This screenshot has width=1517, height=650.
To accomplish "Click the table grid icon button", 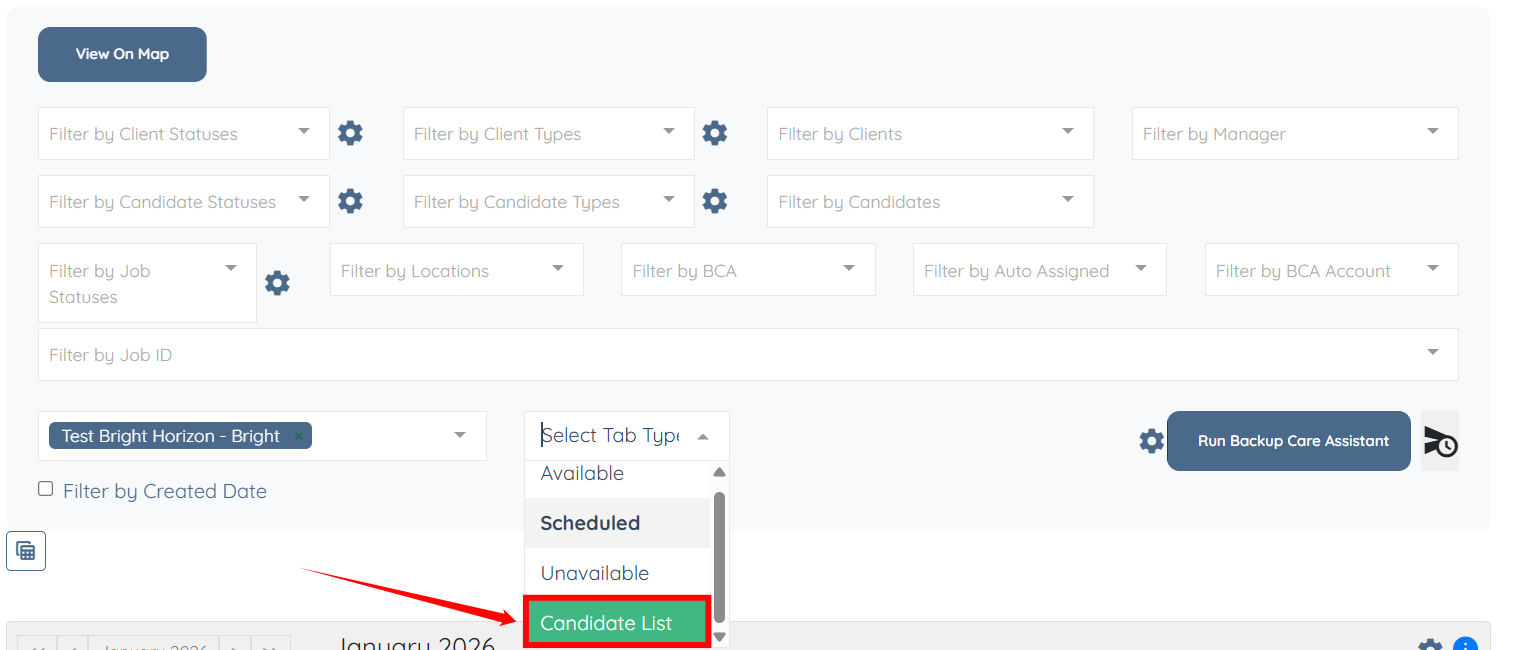I will tap(26, 551).
